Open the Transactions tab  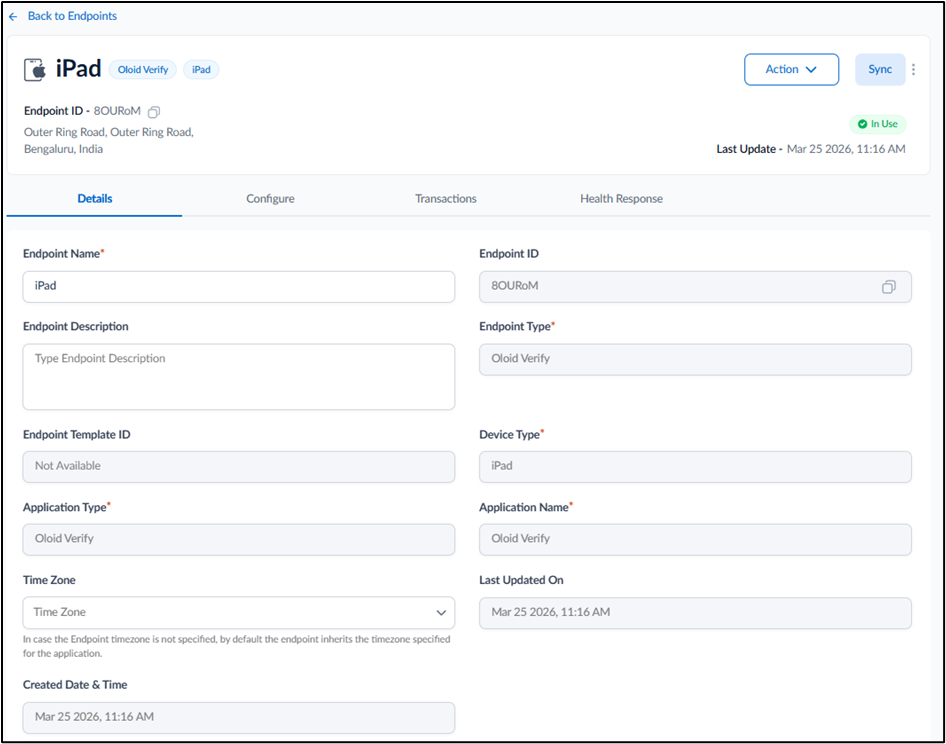tap(446, 199)
